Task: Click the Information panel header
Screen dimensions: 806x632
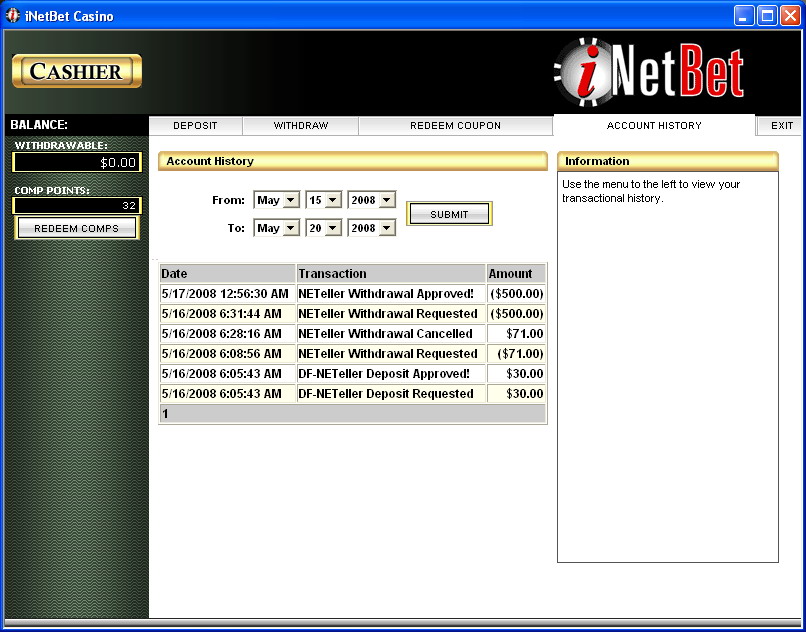Action: coord(668,161)
